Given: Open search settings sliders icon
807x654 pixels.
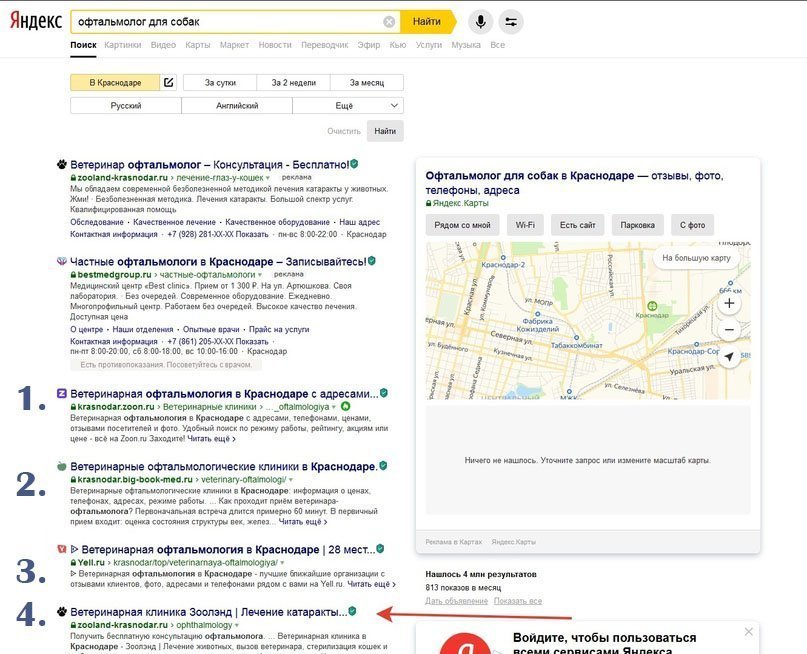Looking at the screenshot, I should pos(511,22).
